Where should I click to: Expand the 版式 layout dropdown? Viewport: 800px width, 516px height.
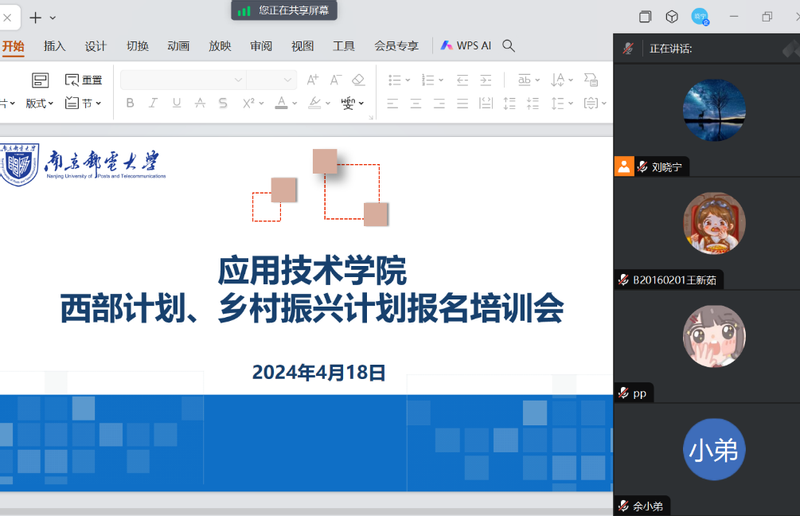40,103
